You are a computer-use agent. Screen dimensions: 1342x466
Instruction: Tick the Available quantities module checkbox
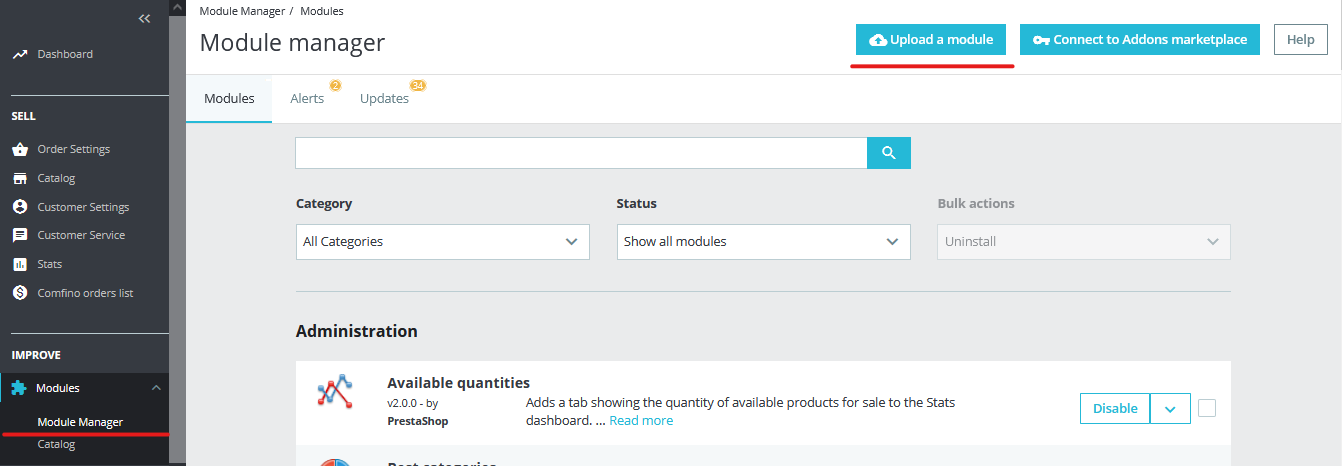[x=1207, y=408]
